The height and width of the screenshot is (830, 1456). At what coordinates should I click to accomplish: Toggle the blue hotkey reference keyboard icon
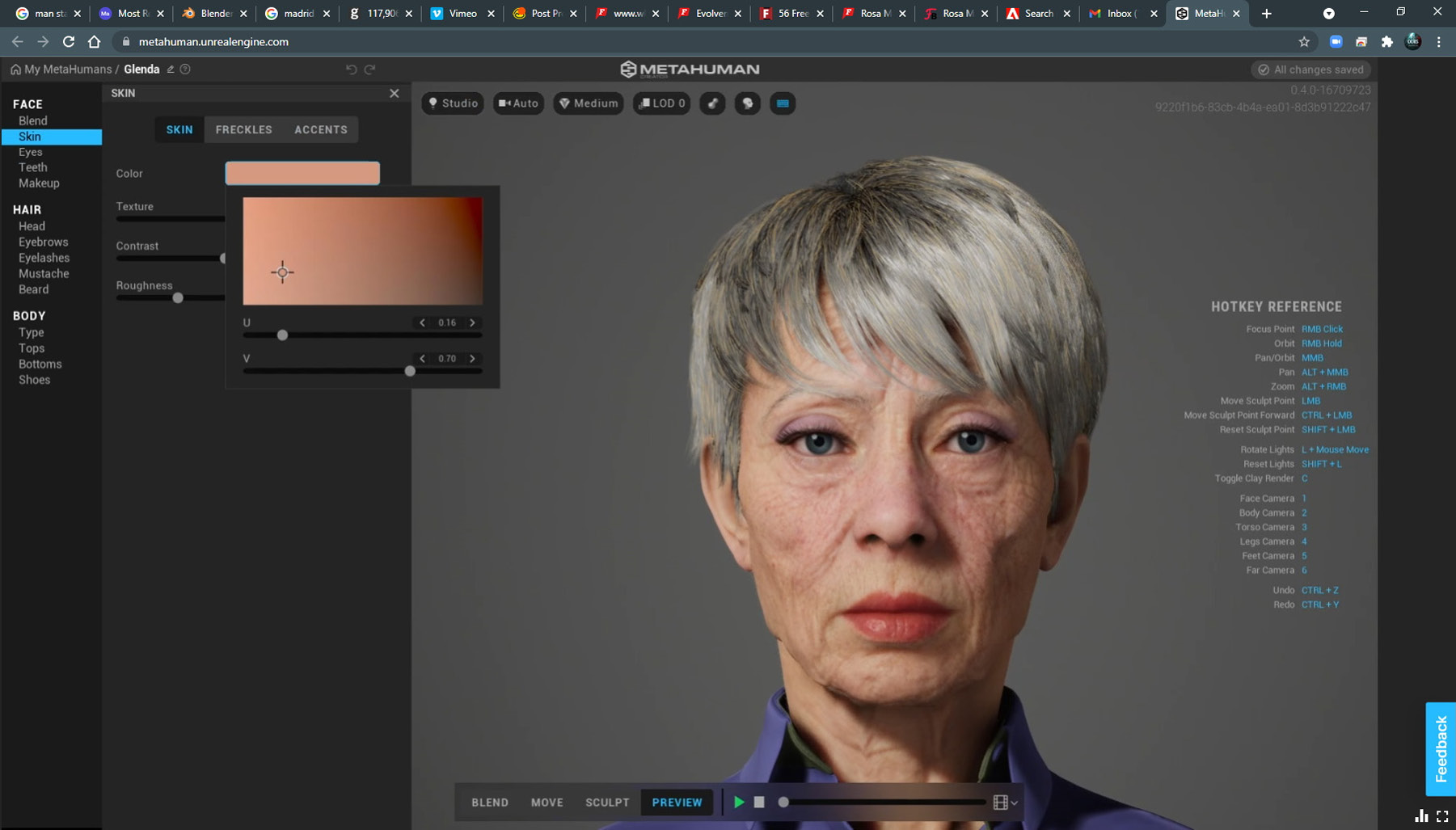coord(783,103)
